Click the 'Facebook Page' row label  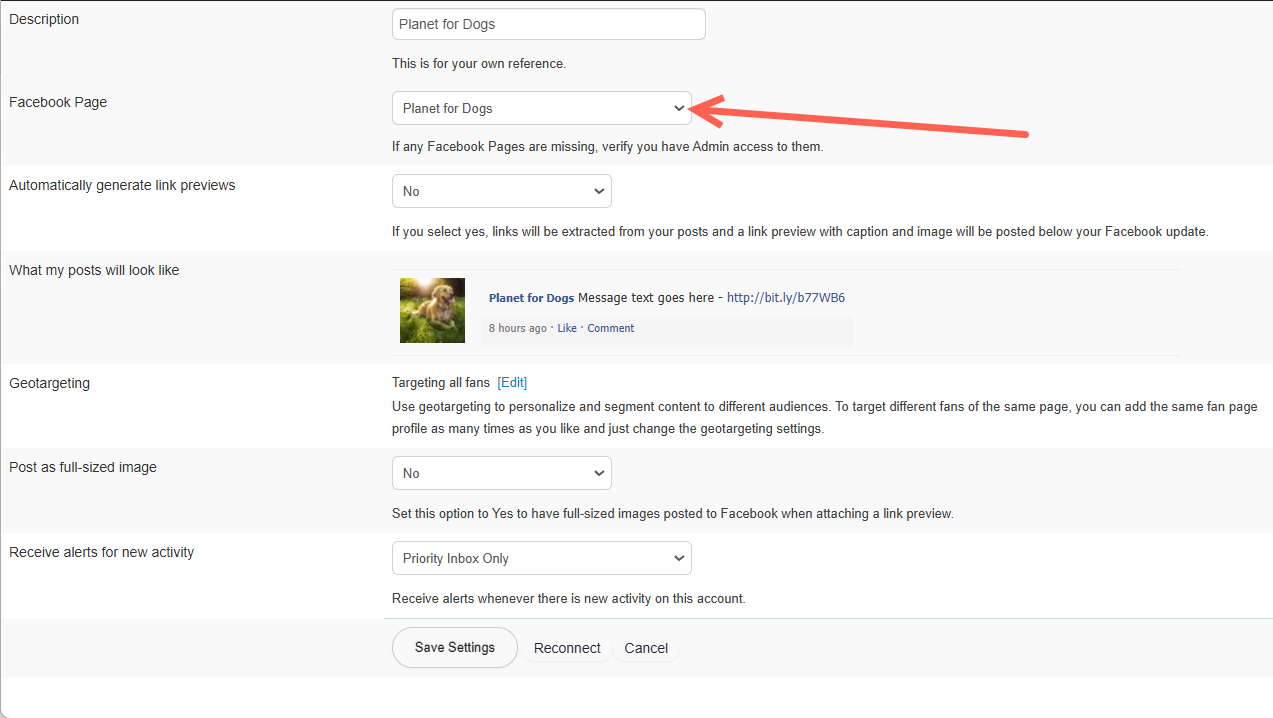pos(58,102)
